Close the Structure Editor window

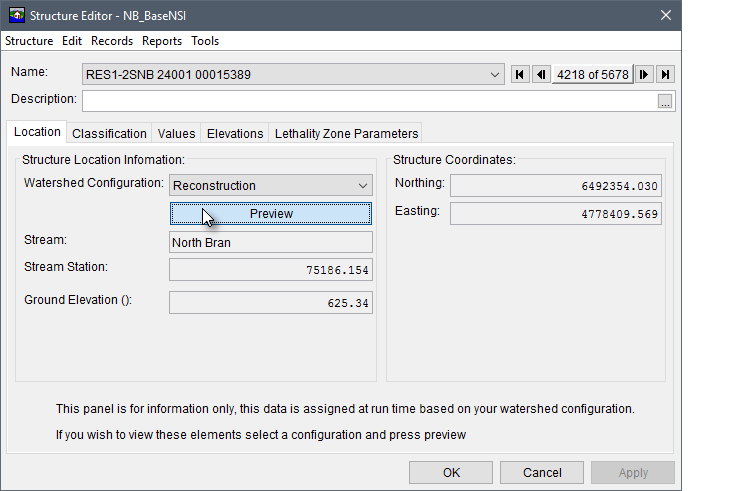click(666, 15)
